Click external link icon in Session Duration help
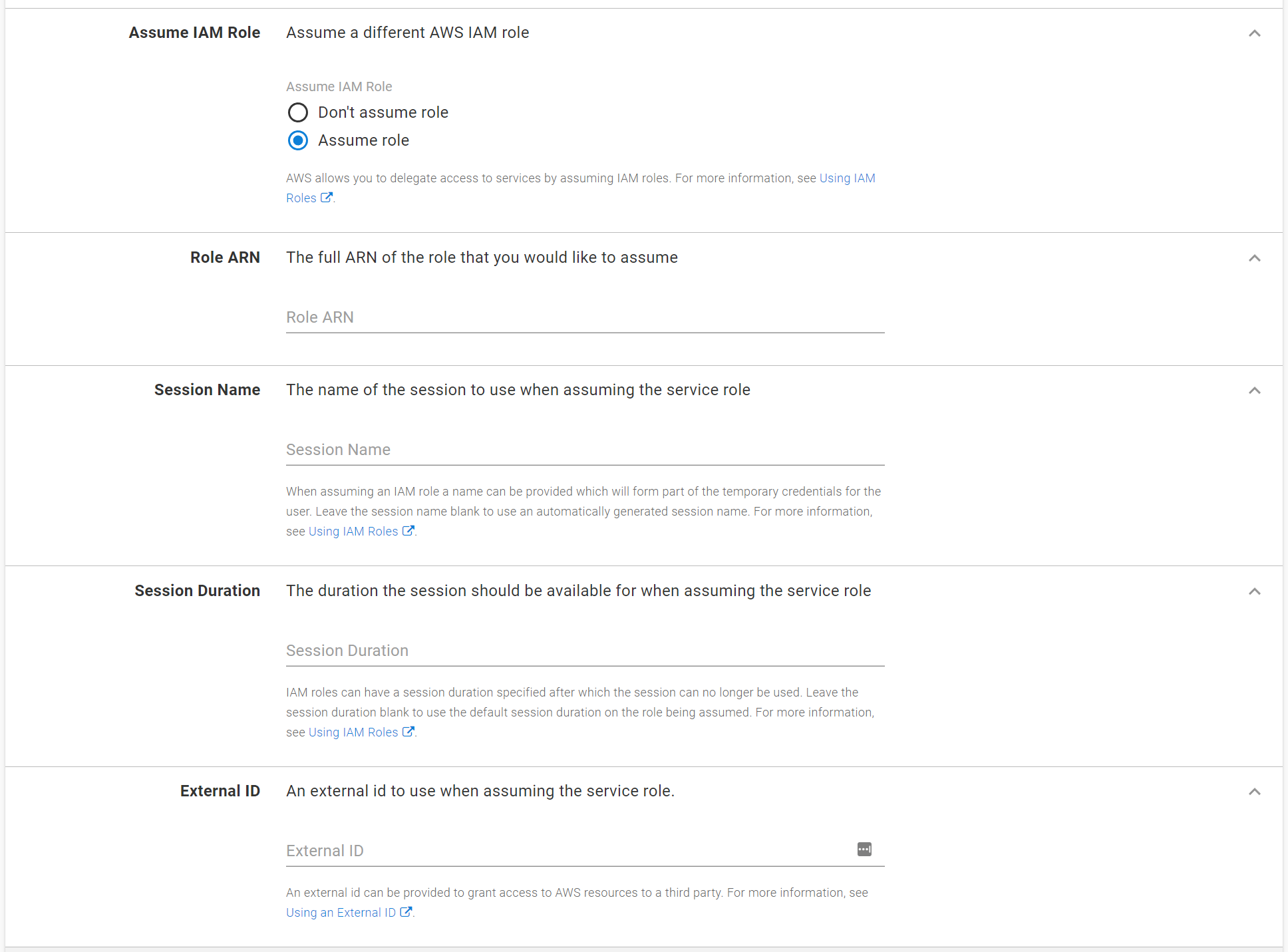 click(408, 732)
